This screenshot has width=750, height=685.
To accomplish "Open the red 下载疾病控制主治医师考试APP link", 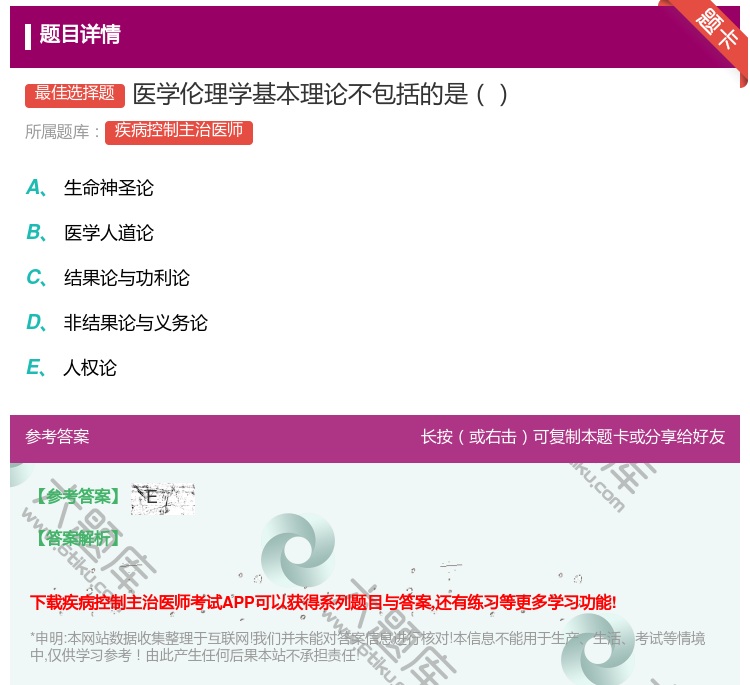I will pyautogui.click(x=323, y=602).
